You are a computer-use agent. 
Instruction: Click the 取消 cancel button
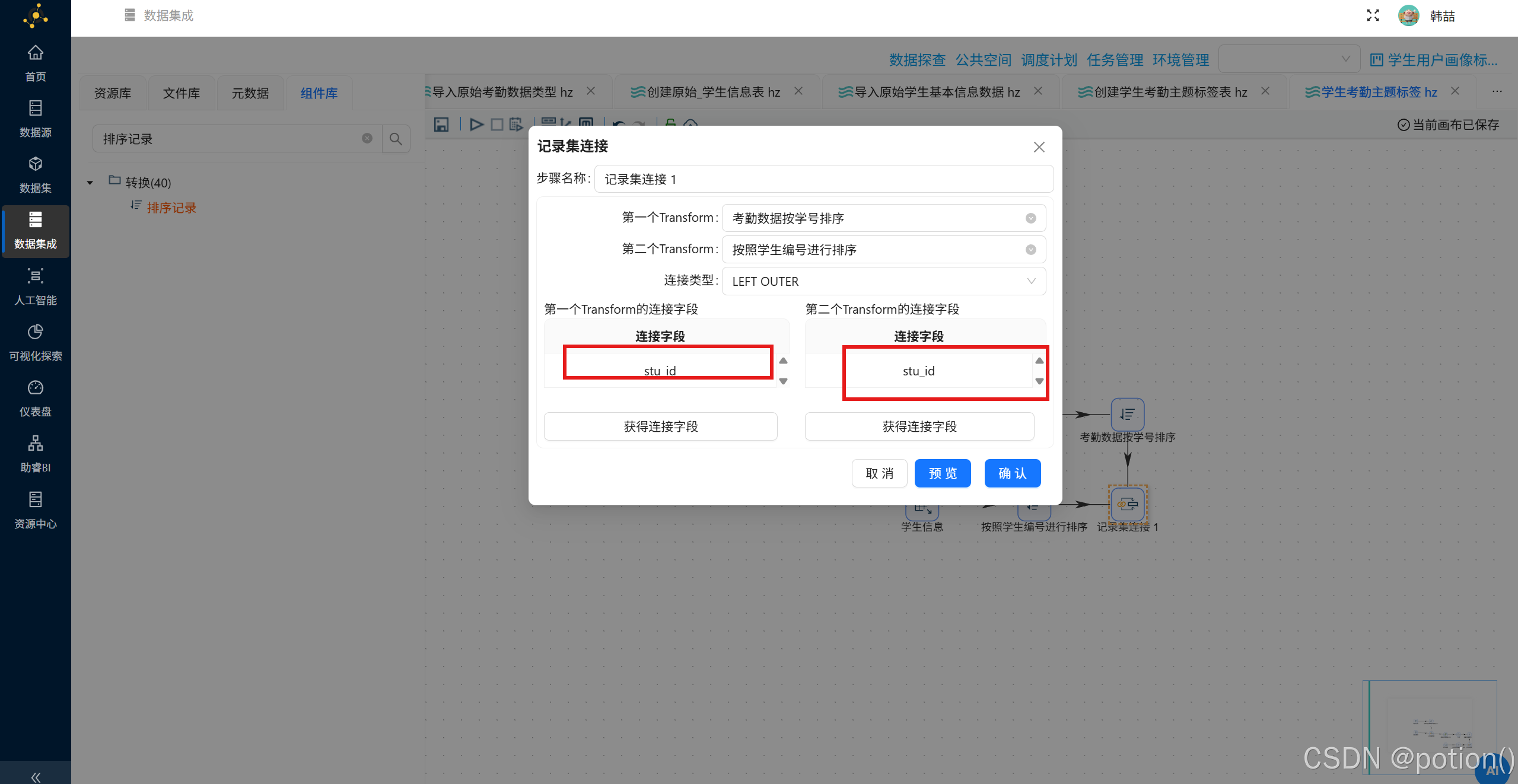(880, 473)
